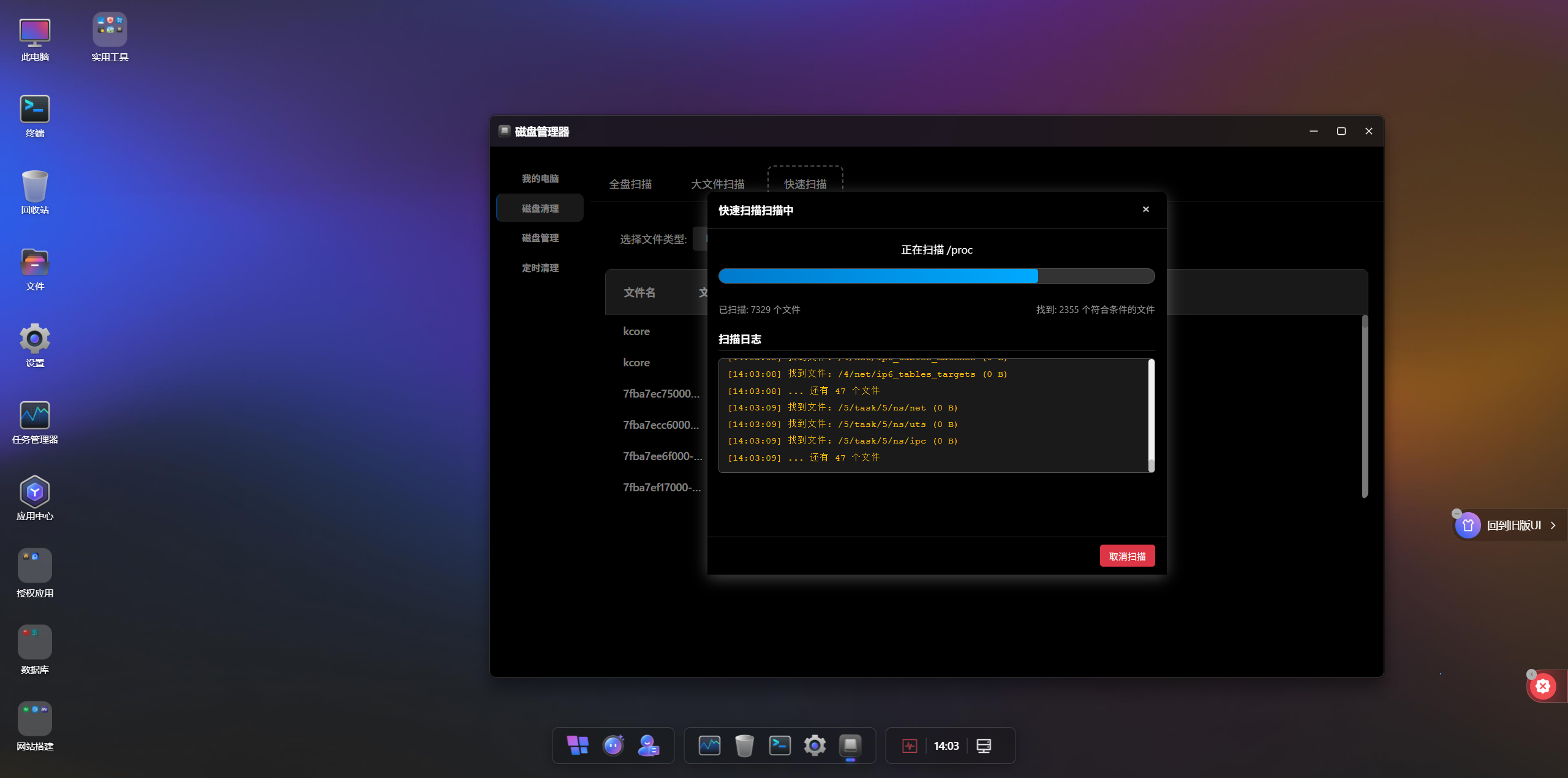Switch to the 大文件扫描 tab
Viewport: 1568px width, 778px height.
coord(717,184)
